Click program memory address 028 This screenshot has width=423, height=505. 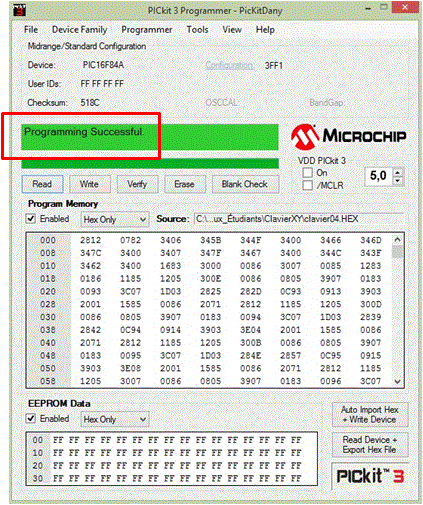coord(48,304)
